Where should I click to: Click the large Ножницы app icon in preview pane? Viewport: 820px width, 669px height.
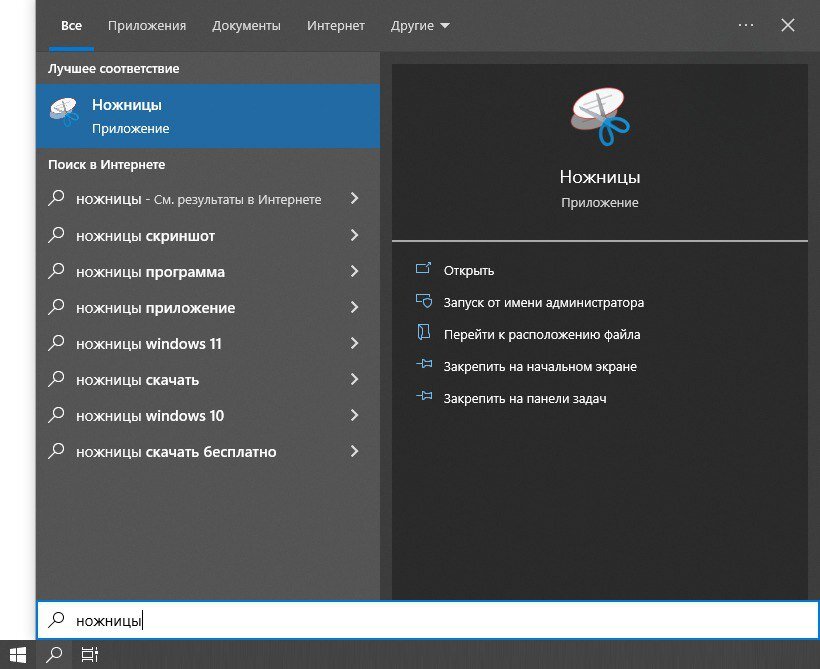click(x=600, y=115)
